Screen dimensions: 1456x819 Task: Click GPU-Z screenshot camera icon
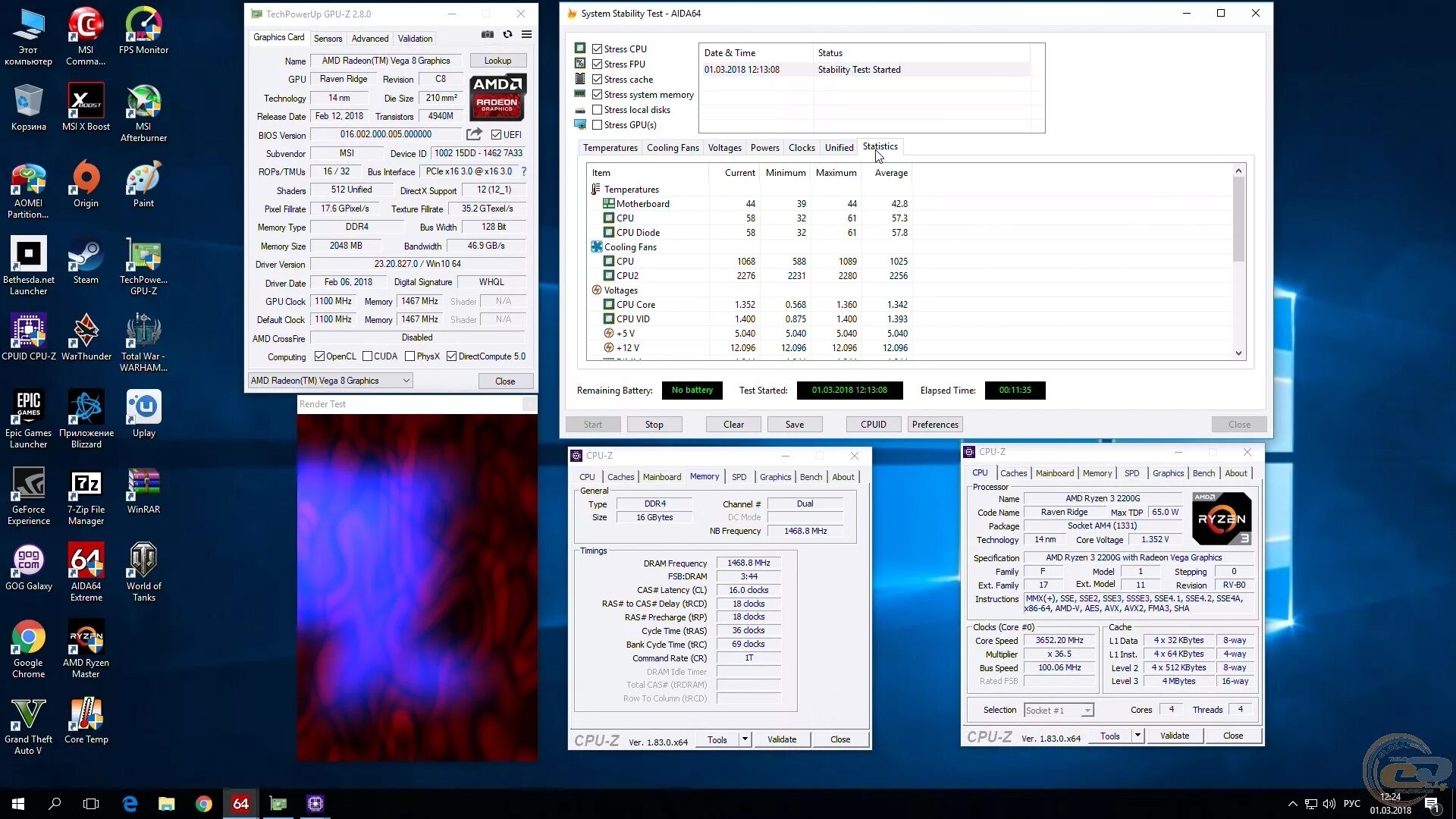click(x=488, y=35)
